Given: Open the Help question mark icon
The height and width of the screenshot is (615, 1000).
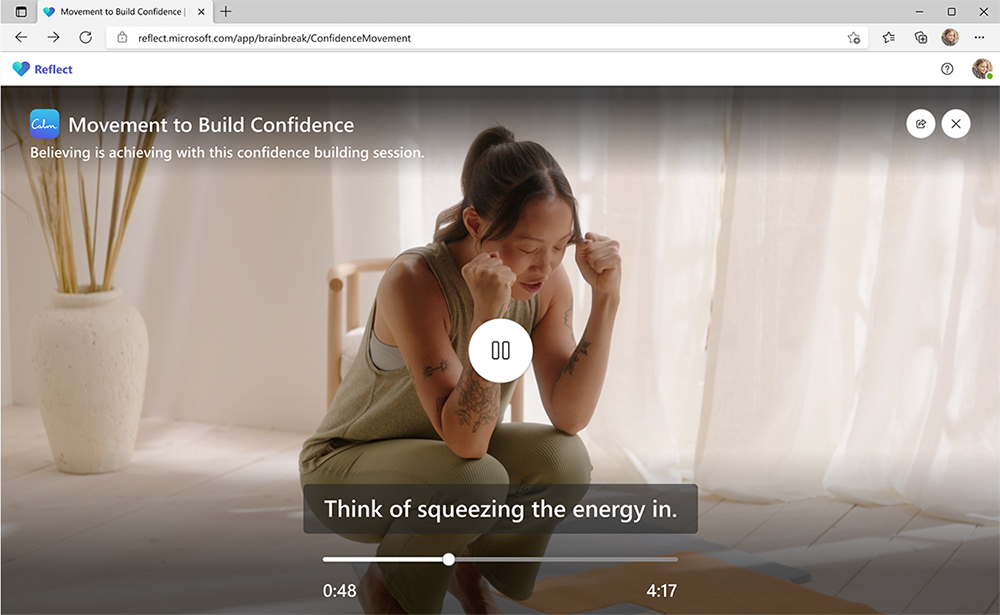Looking at the screenshot, I should pos(946,69).
